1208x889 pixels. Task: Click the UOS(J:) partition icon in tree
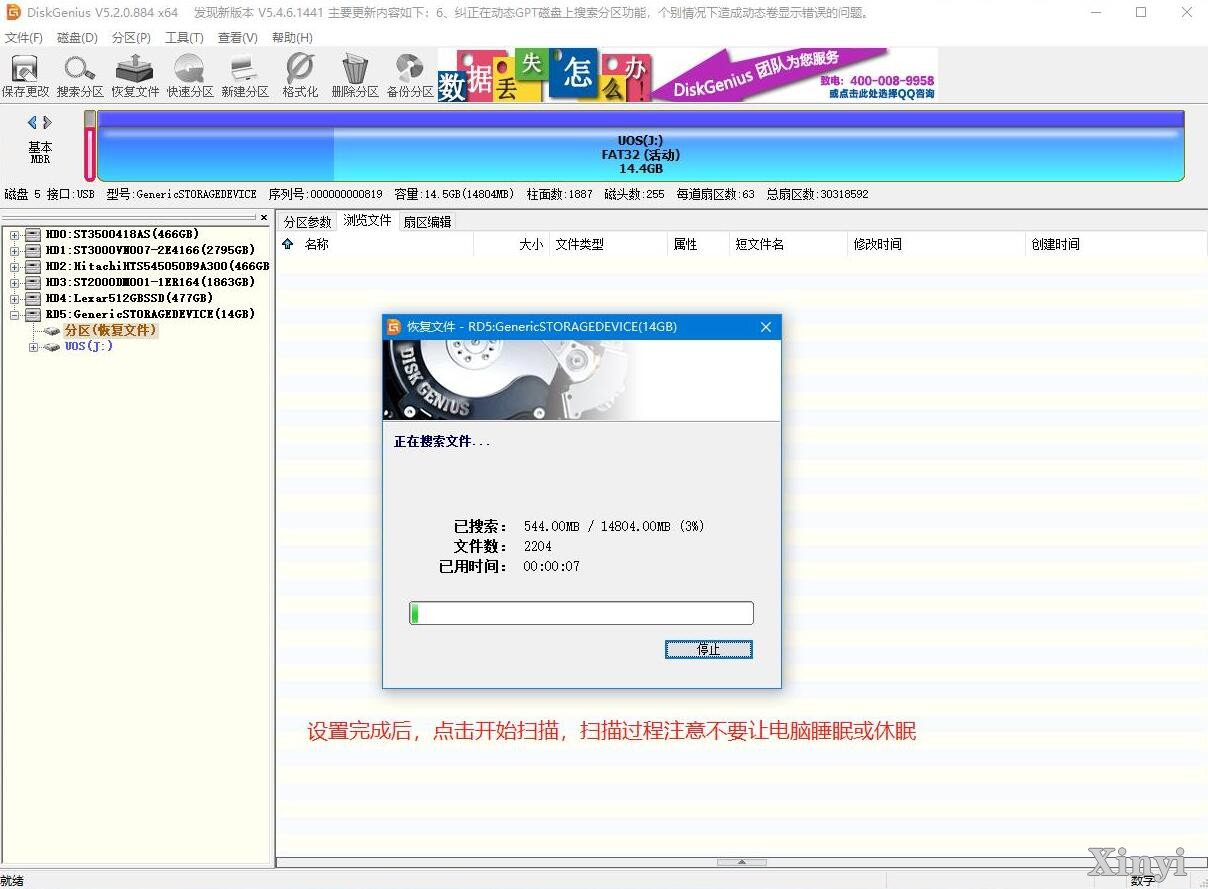click(52, 346)
